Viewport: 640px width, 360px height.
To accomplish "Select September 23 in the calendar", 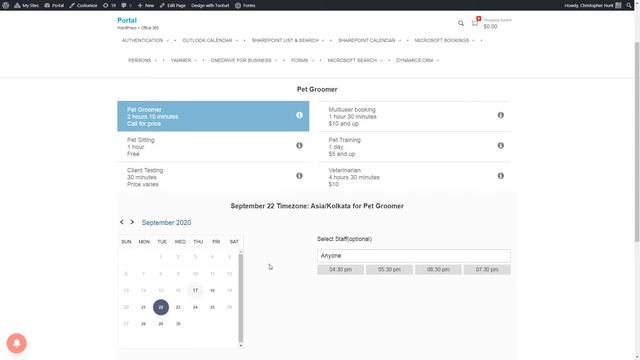I will (178, 307).
